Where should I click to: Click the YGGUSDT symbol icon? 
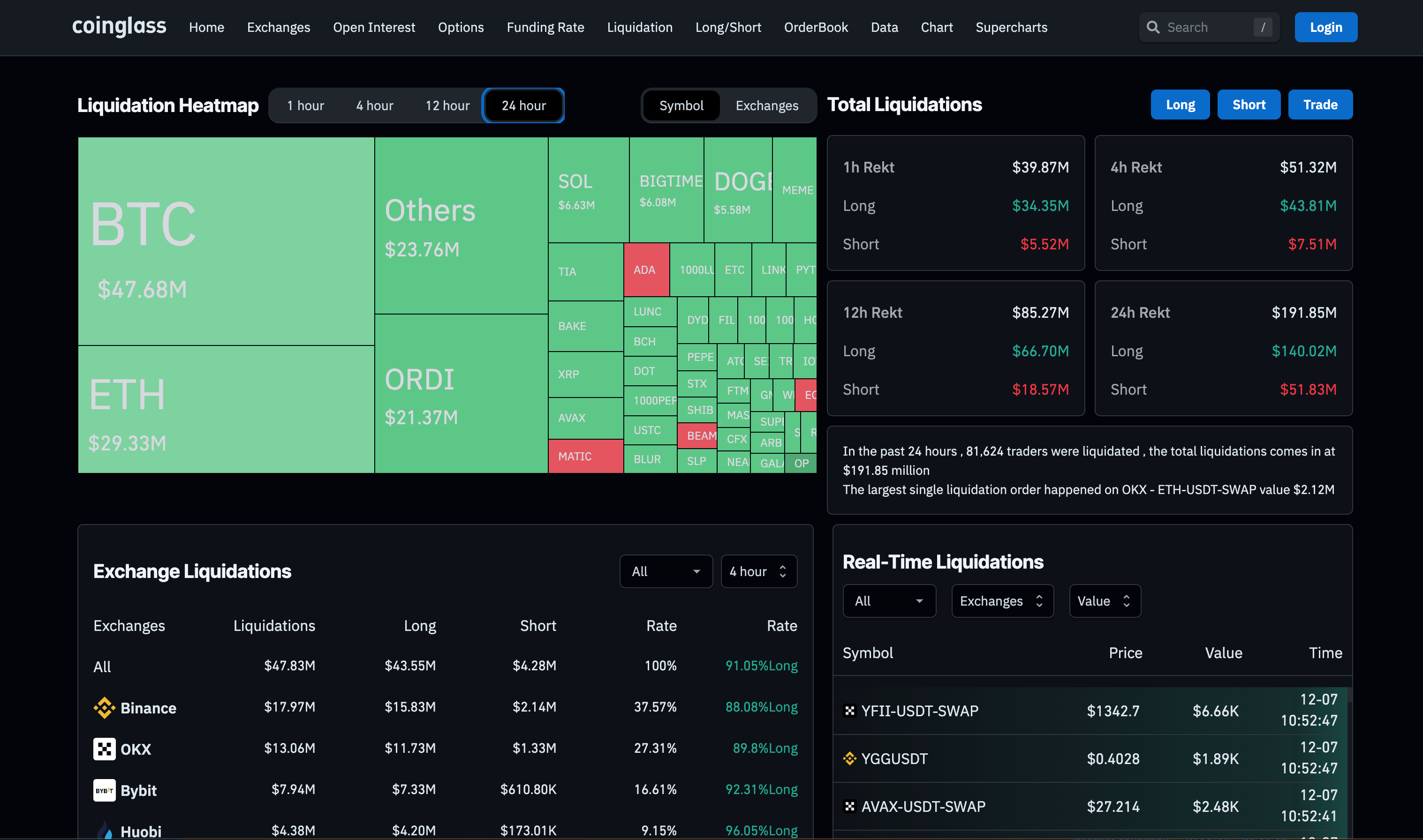coord(849,758)
